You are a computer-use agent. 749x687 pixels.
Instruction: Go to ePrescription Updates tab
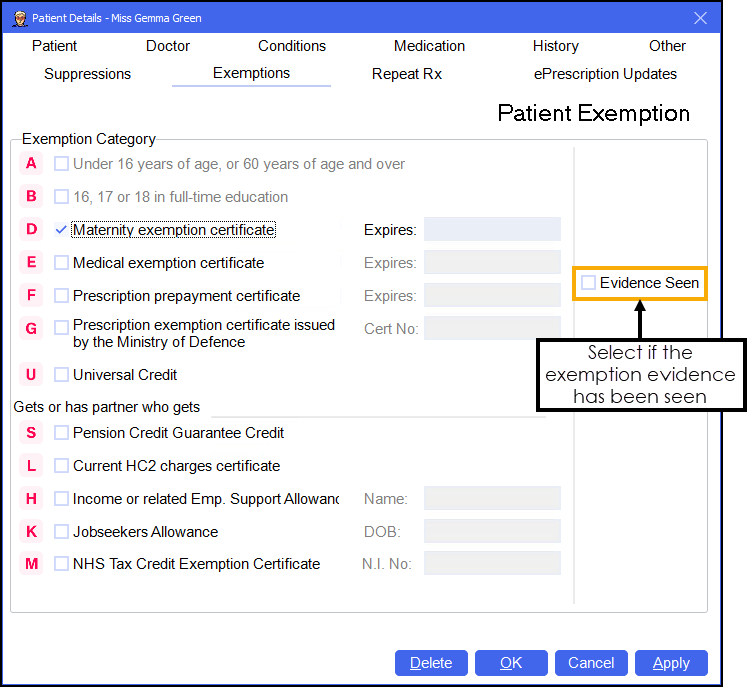pos(605,74)
